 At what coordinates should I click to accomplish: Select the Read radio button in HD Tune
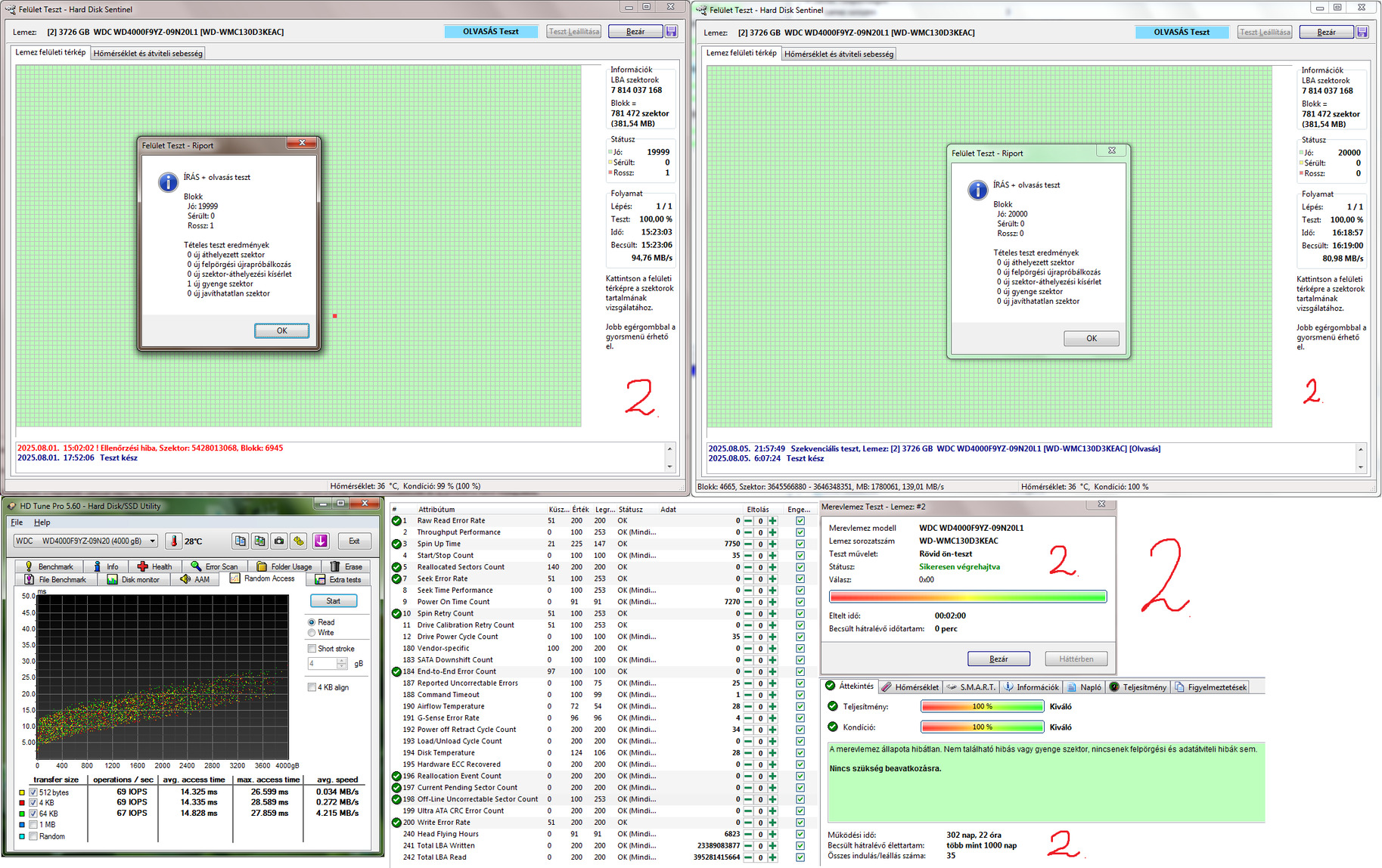312,622
